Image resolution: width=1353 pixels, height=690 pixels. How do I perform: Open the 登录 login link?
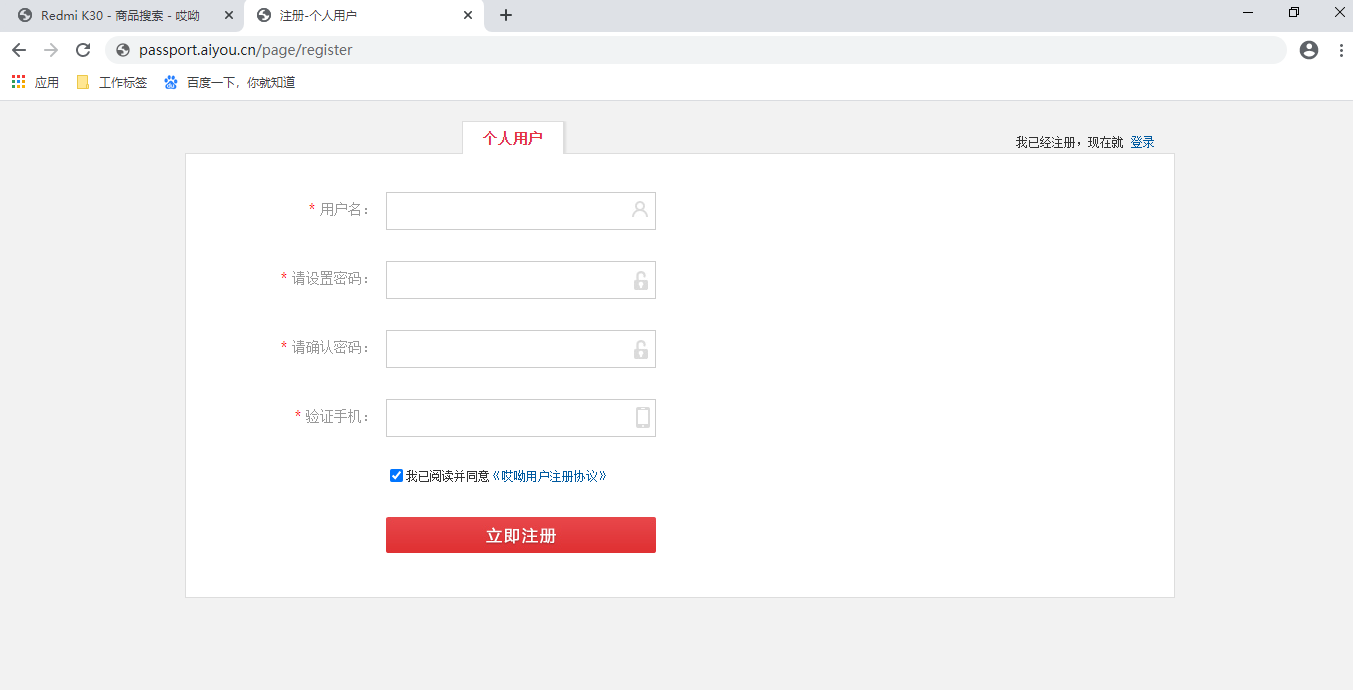[x=1141, y=141]
